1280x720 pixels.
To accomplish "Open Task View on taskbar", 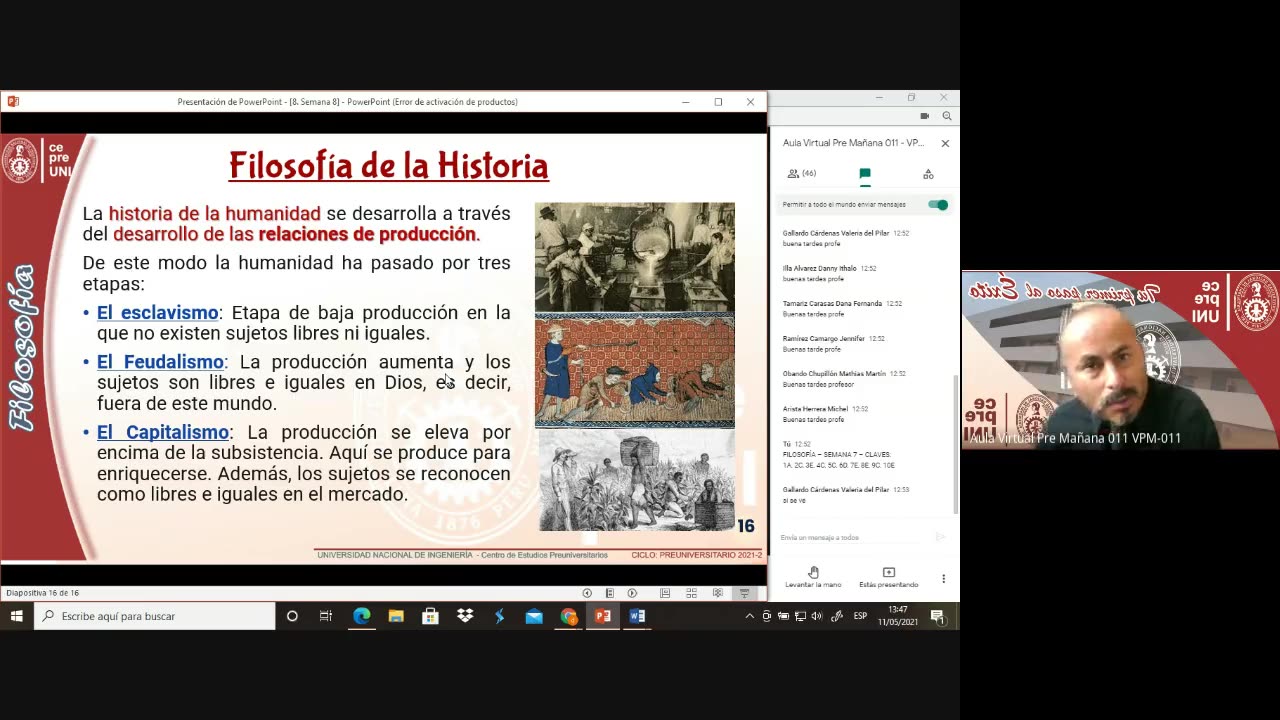I will pyautogui.click(x=326, y=616).
